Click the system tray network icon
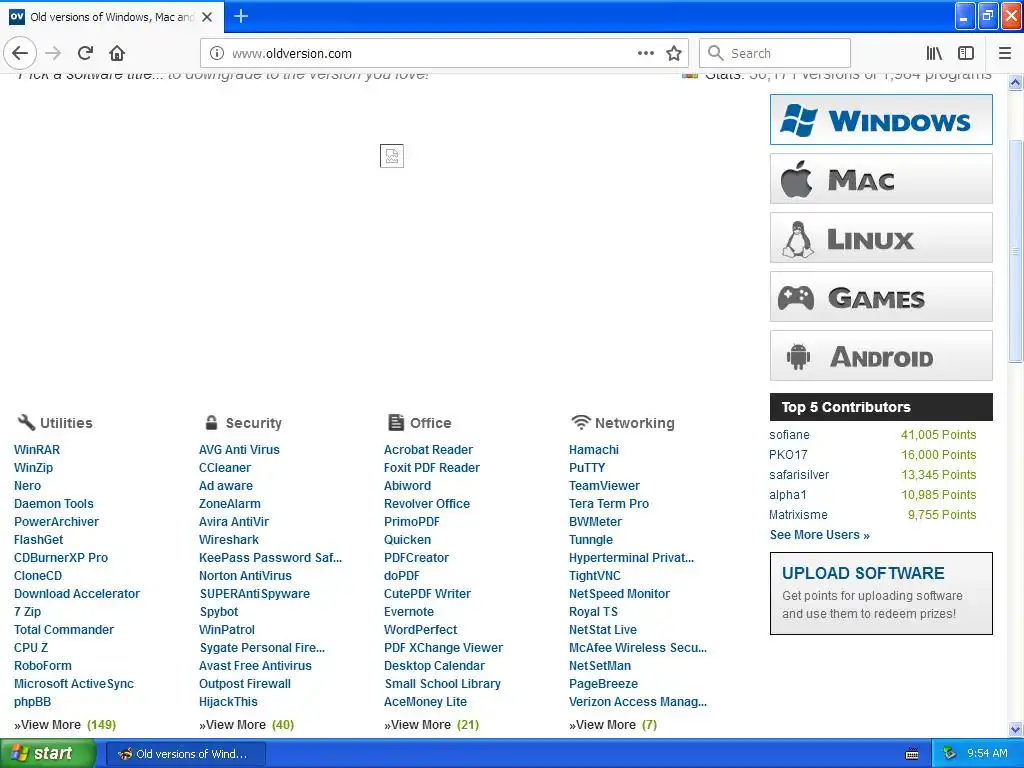1024x768 pixels. 950,753
